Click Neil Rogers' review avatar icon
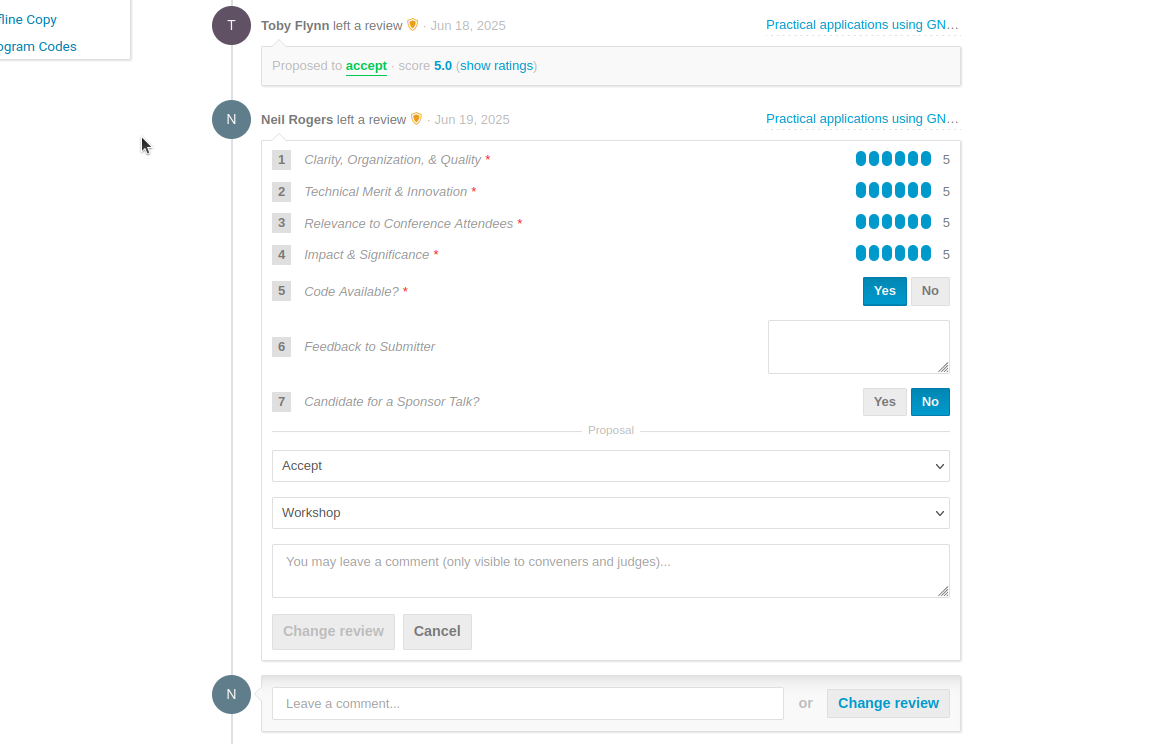Screen dimensions: 1162x744 (231, 119)
